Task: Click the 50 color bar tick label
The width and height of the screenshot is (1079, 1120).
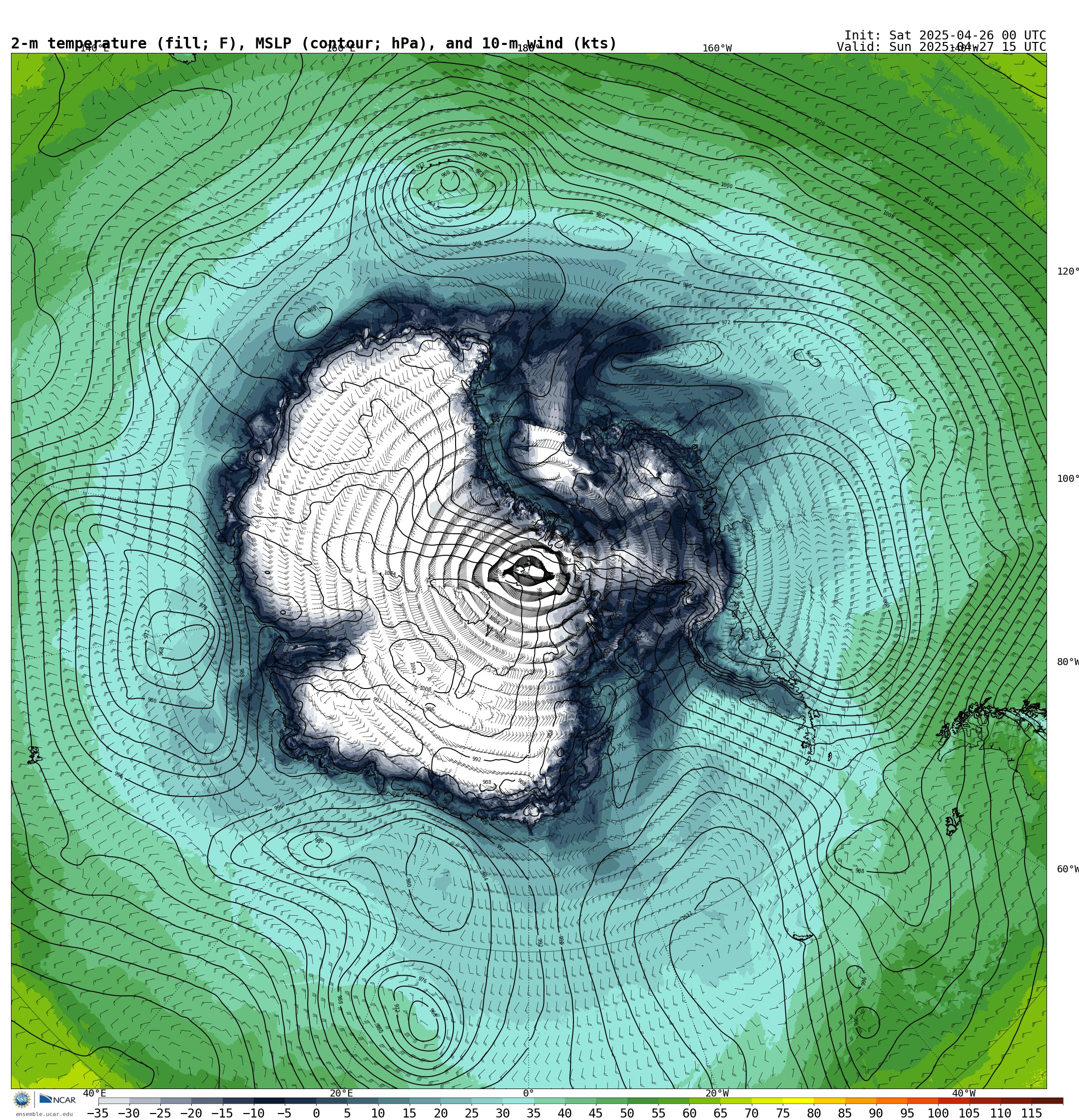Action: (x=627, y=1113)
